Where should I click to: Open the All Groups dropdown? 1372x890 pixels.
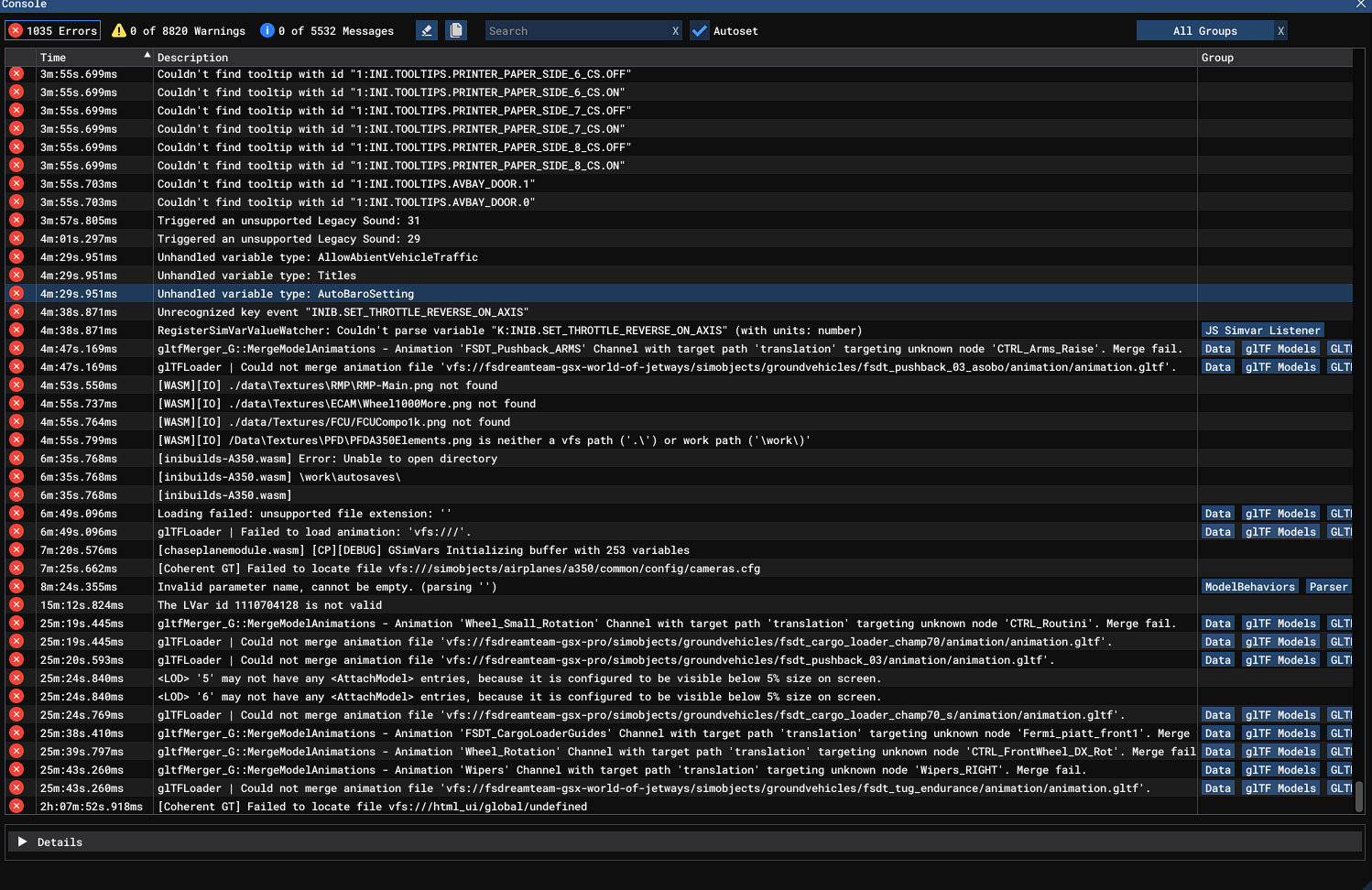point(1204,31)
